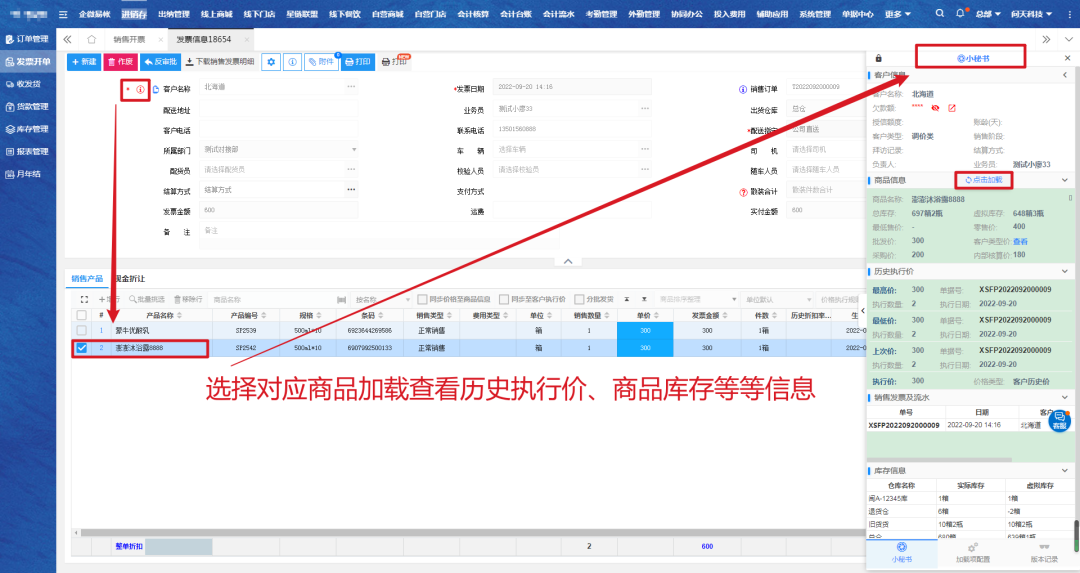Collapse the 商品信息 section chevron

1065,180
